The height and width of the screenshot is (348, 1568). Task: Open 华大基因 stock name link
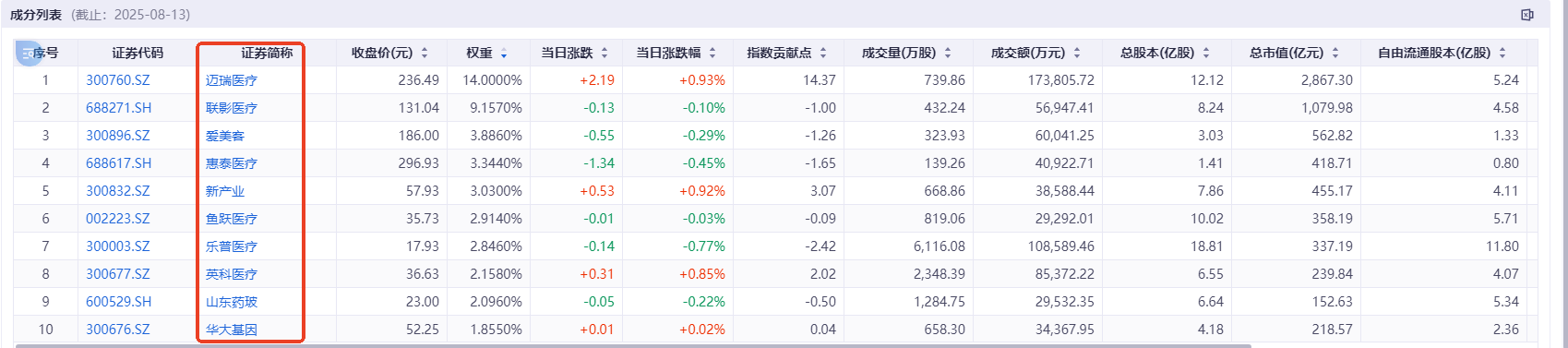pos(232,330)
